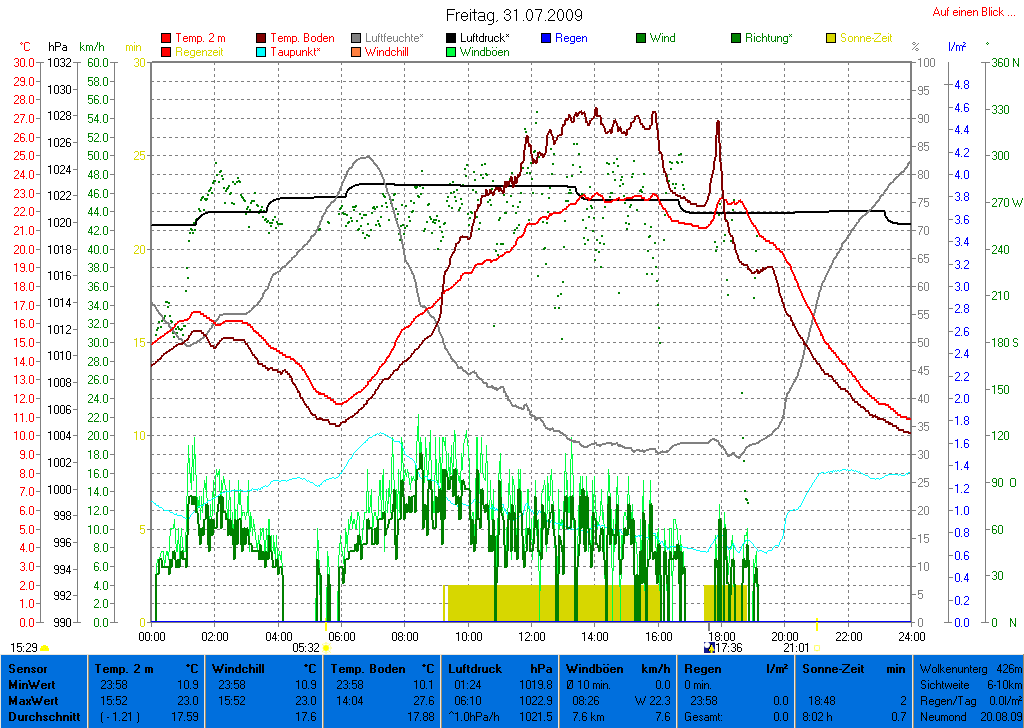
Task: Click the sunrise marker at 05:32
Action: coord(327,648)
